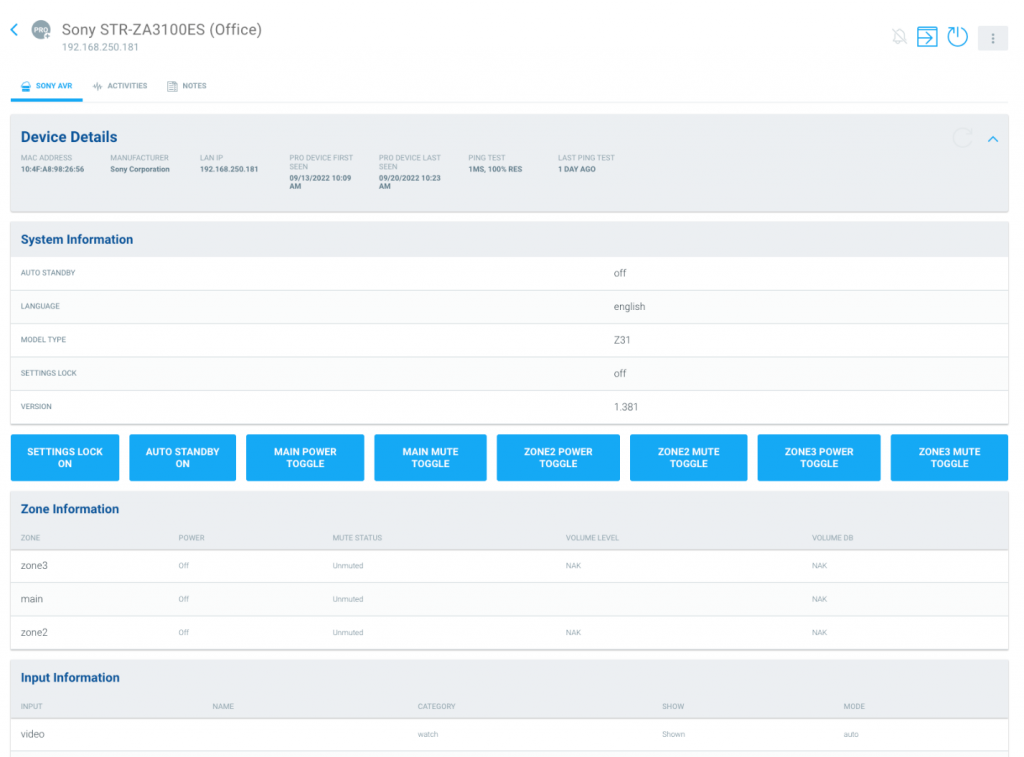This screenshot has height=757, width=1024.
Task: Open the Activities tab
Action: (120, 86)
